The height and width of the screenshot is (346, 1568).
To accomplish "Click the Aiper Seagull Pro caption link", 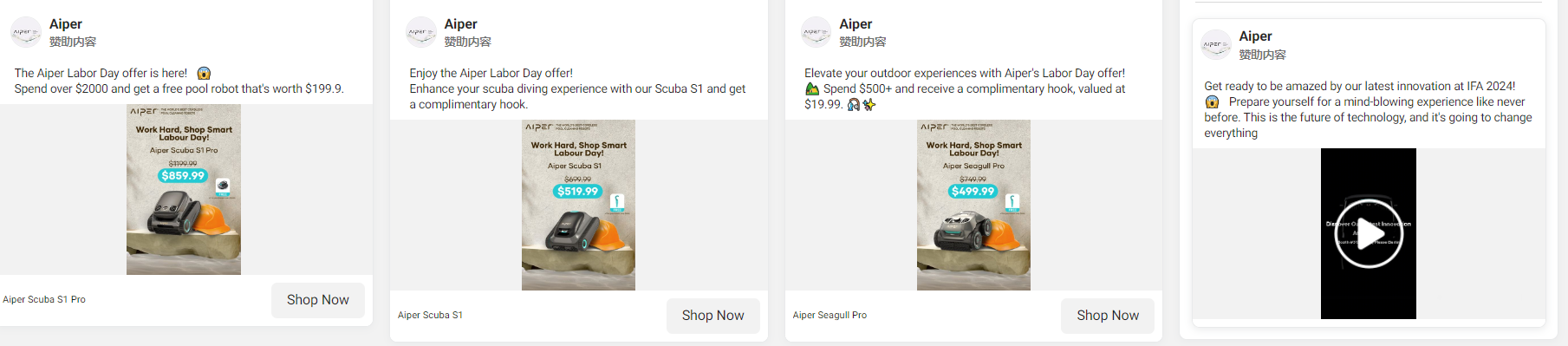I will [x=830, y=315].
